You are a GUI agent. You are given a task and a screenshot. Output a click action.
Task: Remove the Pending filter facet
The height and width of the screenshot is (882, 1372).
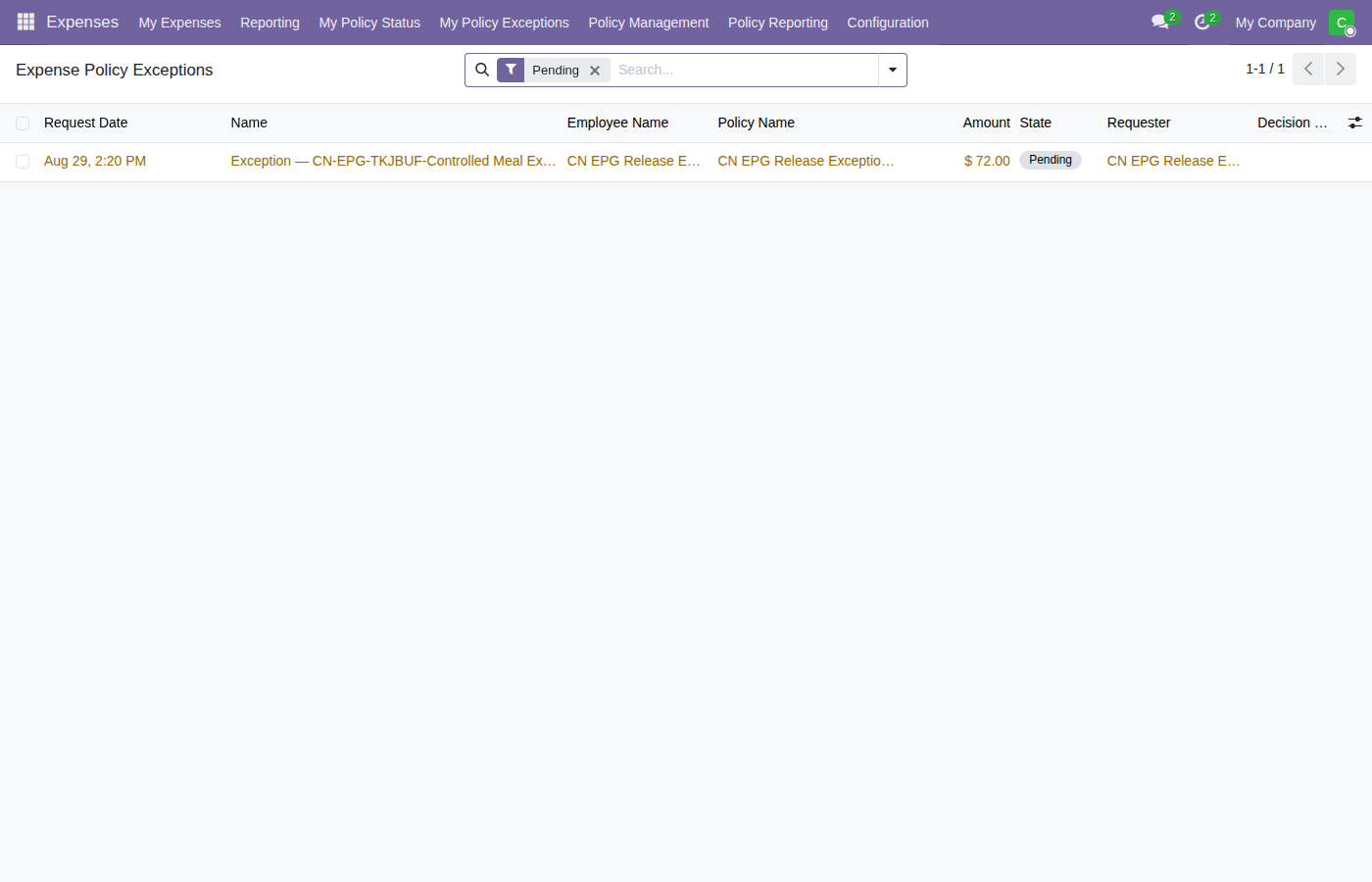pos(595,71)
